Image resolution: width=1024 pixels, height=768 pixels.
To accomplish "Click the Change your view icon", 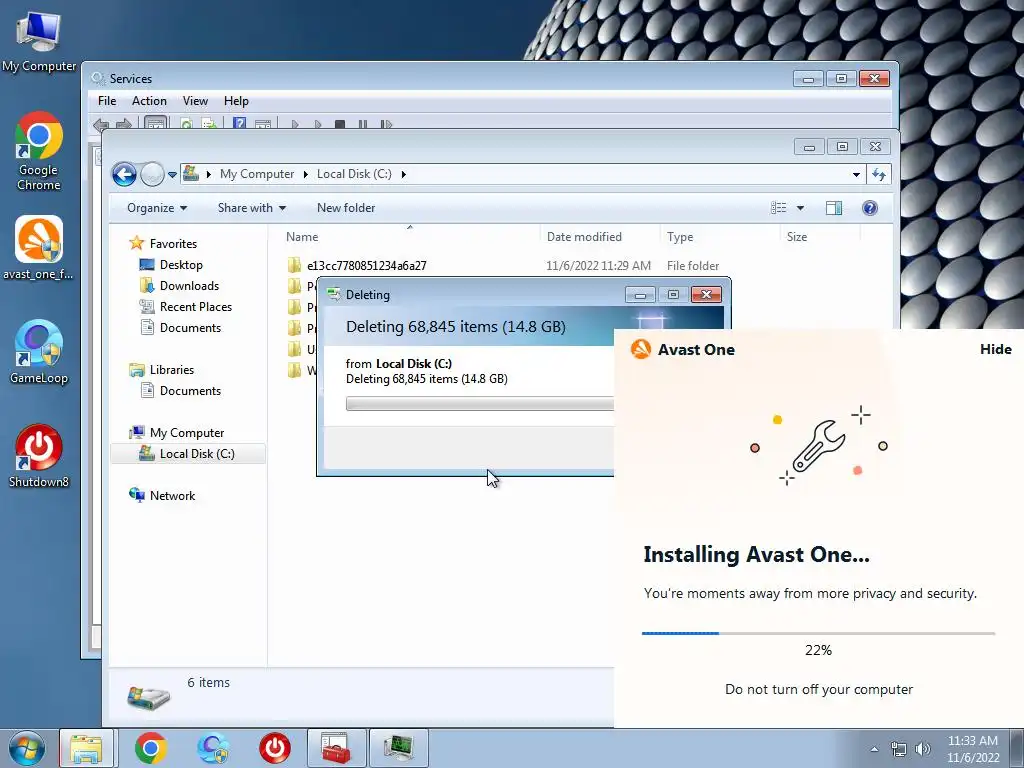I will pyautogui.click(x=778, y=208).
